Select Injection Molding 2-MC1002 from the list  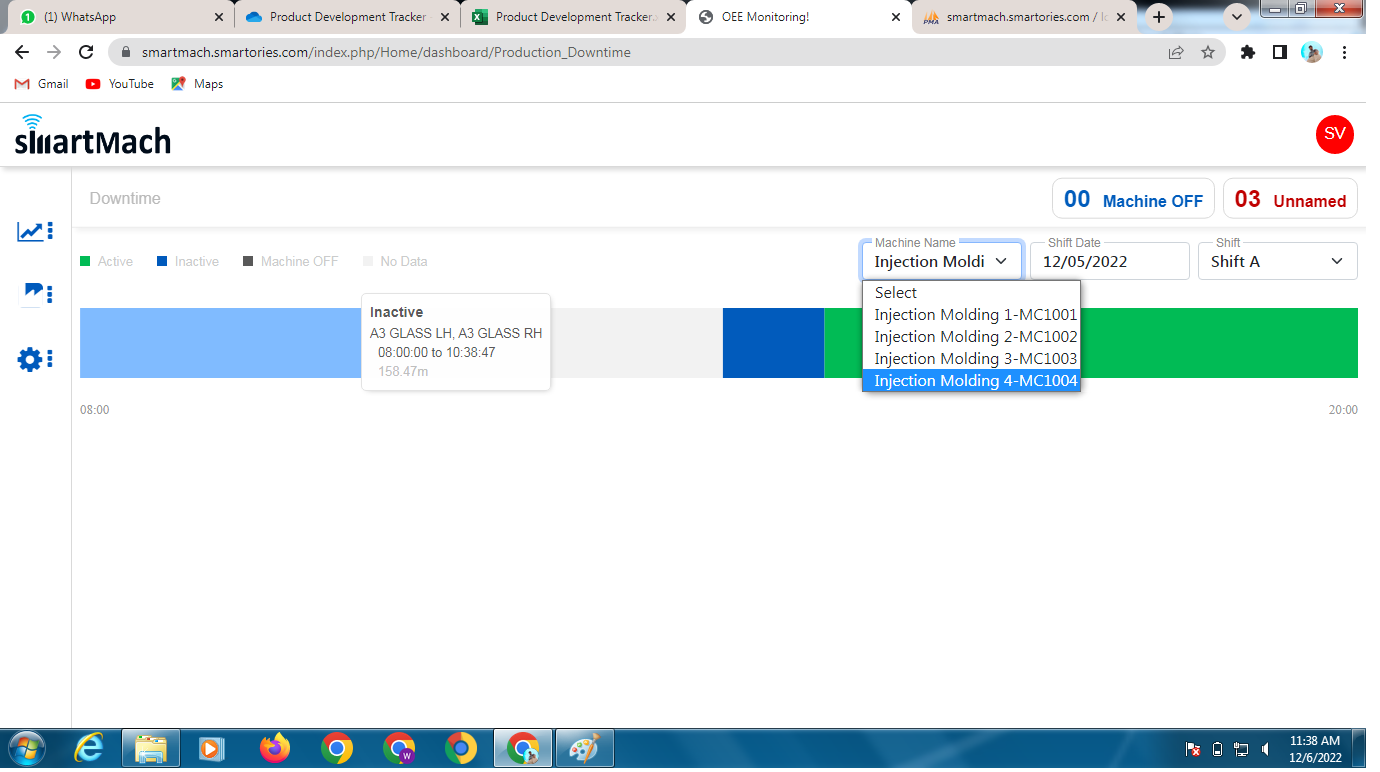pyautogui.click(x=975, y=336)
